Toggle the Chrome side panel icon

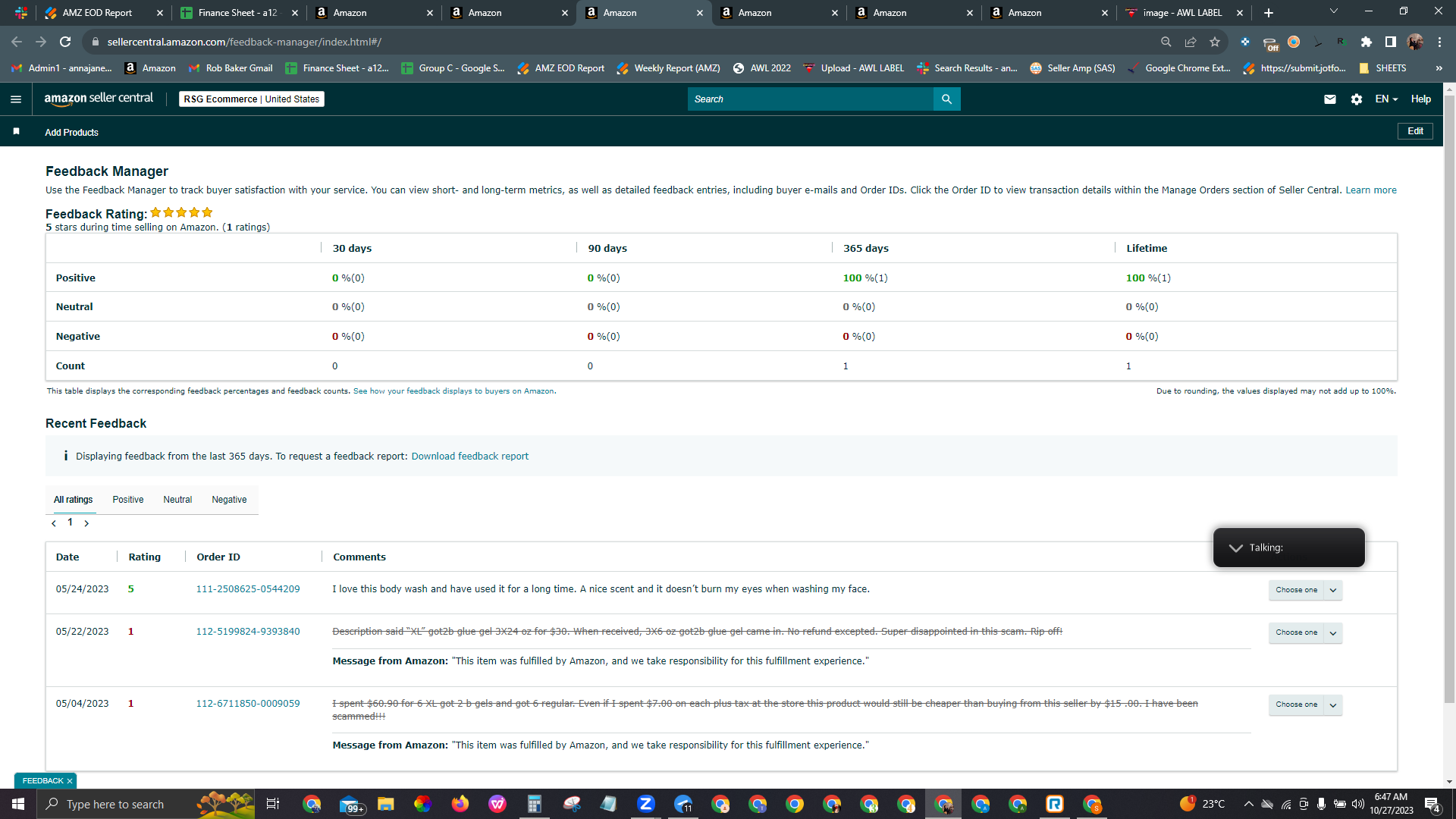[x=1391, y=42]
